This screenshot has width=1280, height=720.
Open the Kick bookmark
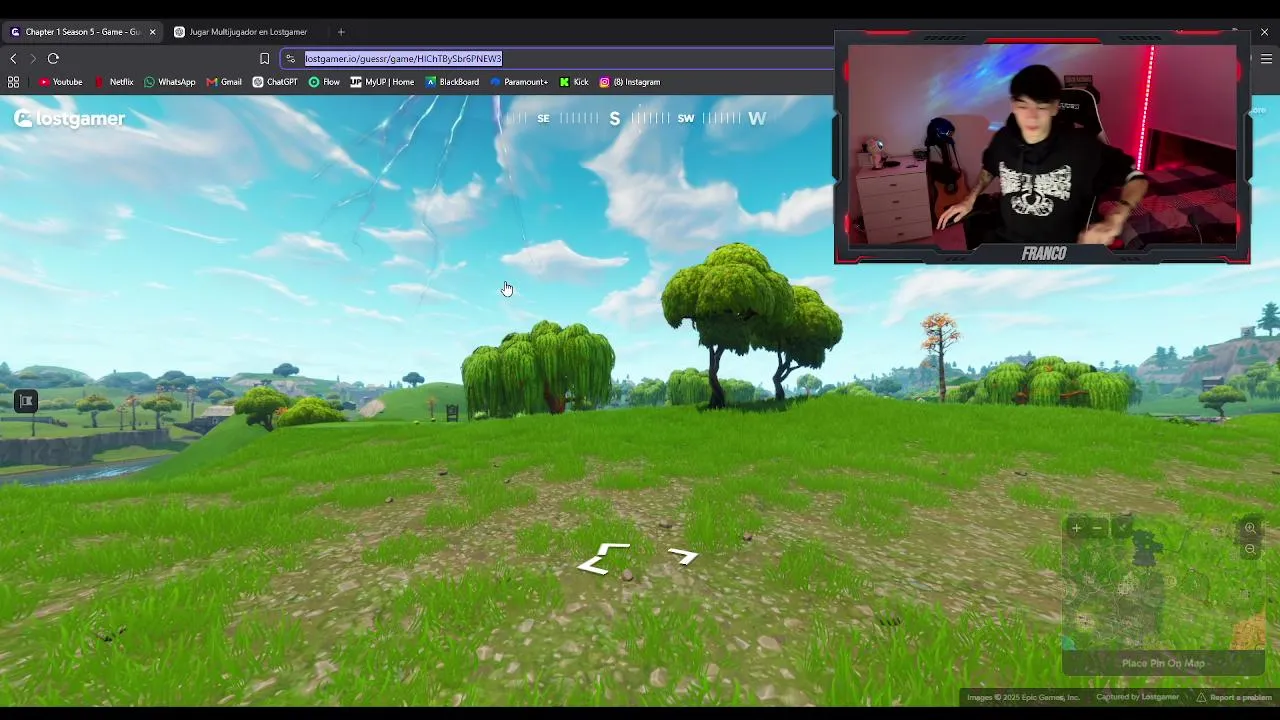574,82
